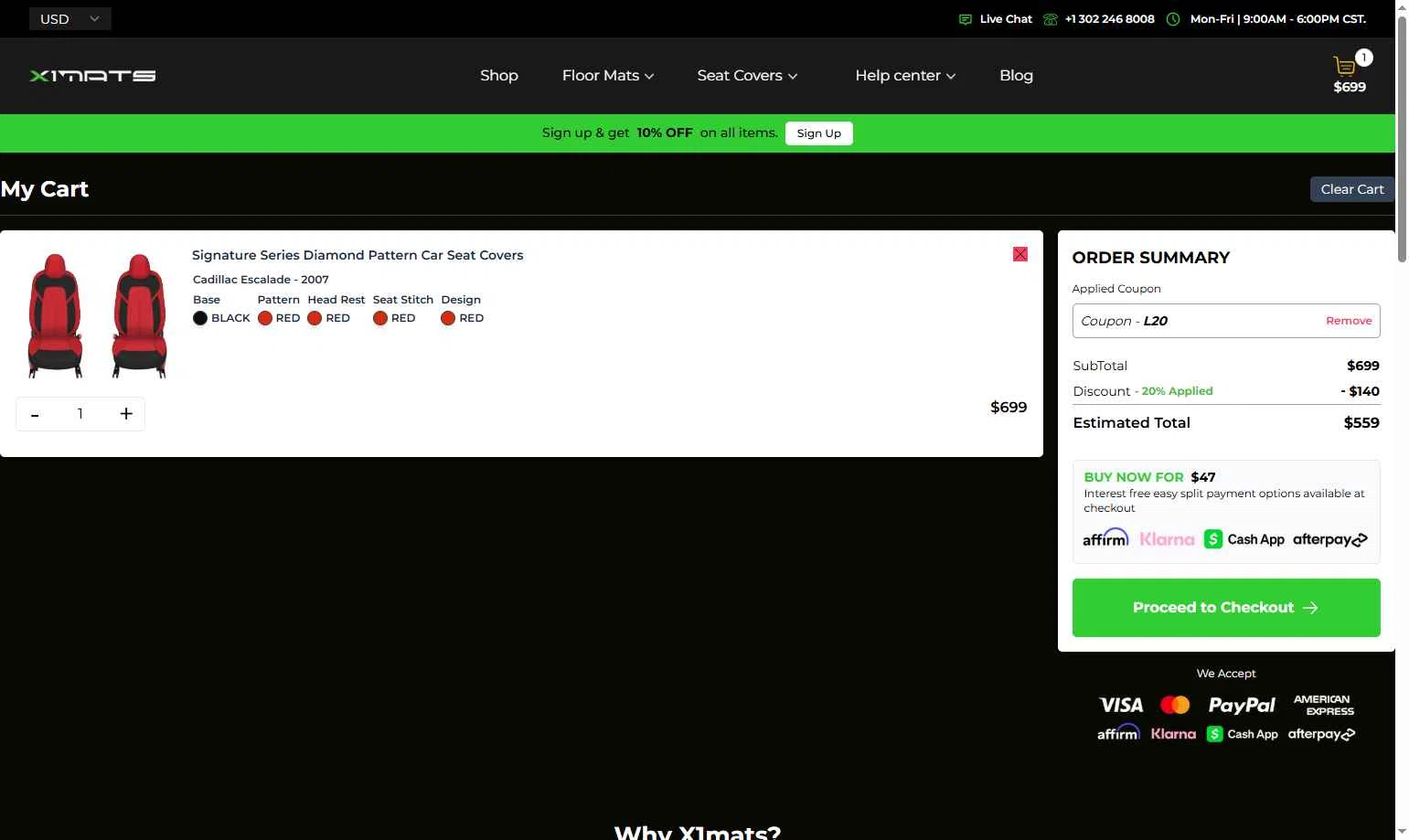Open Signature Series Diamond Pattern product title
Viewport: 1409px width, 840px height.
pyautogui.click(x=358, y=255)
